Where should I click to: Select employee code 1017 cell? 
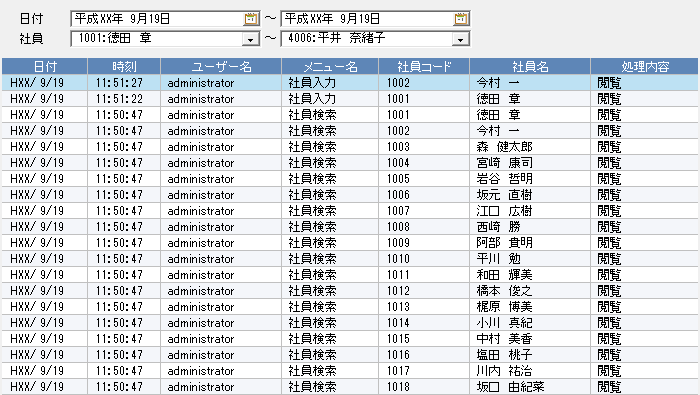(424, 371)
